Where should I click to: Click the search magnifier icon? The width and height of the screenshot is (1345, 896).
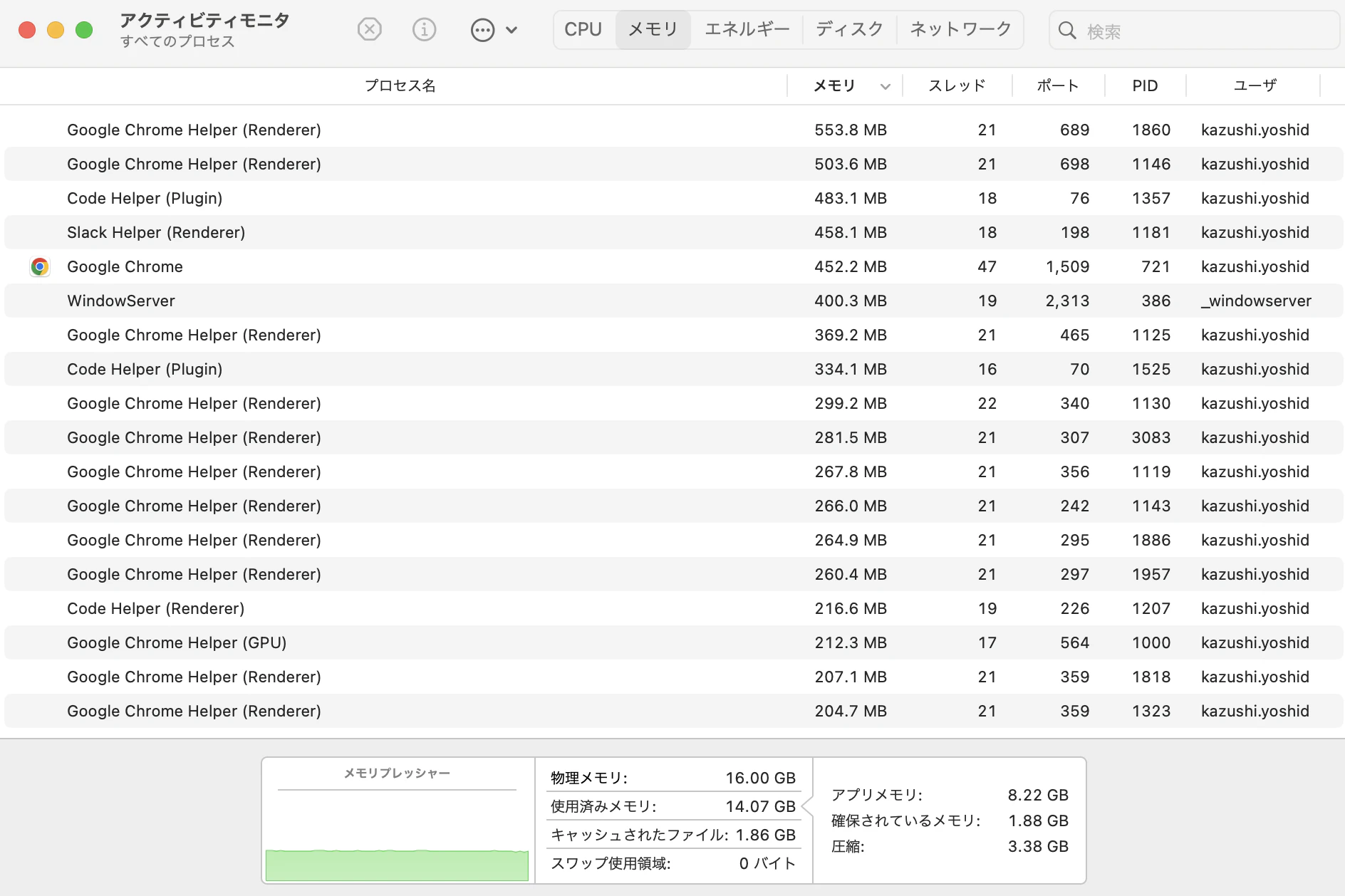coord(1067,31)
